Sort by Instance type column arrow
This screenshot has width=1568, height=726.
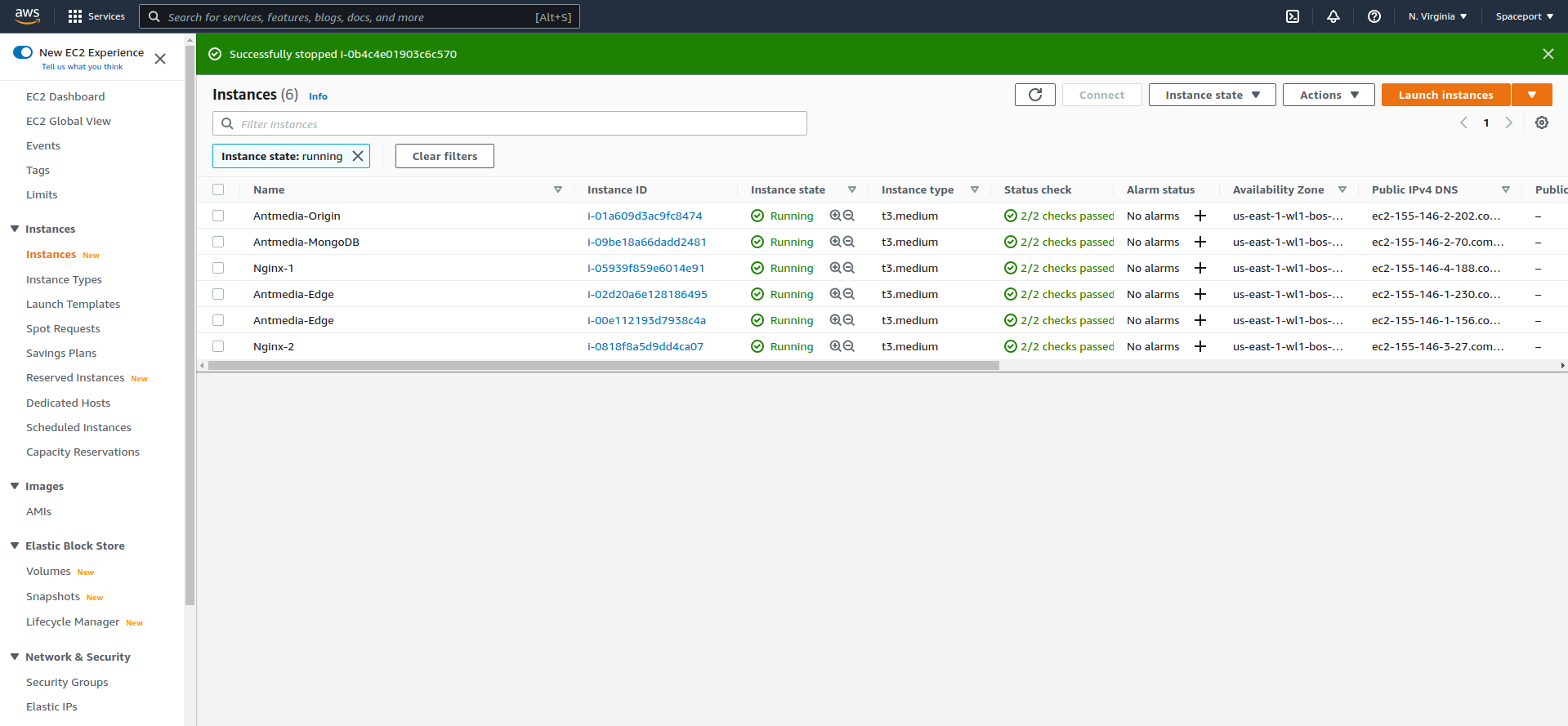click(x=975, y=189)
